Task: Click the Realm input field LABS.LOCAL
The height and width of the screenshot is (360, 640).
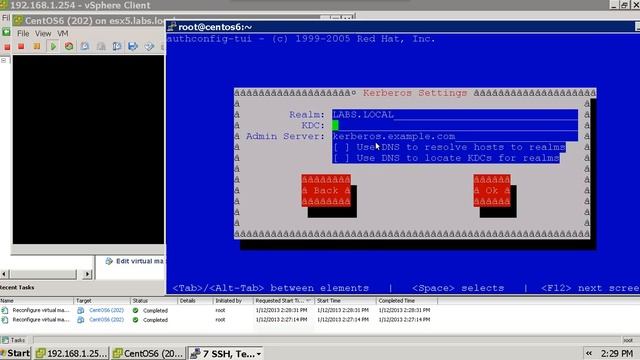Action: pyautogui.click(x=455, y=115)
